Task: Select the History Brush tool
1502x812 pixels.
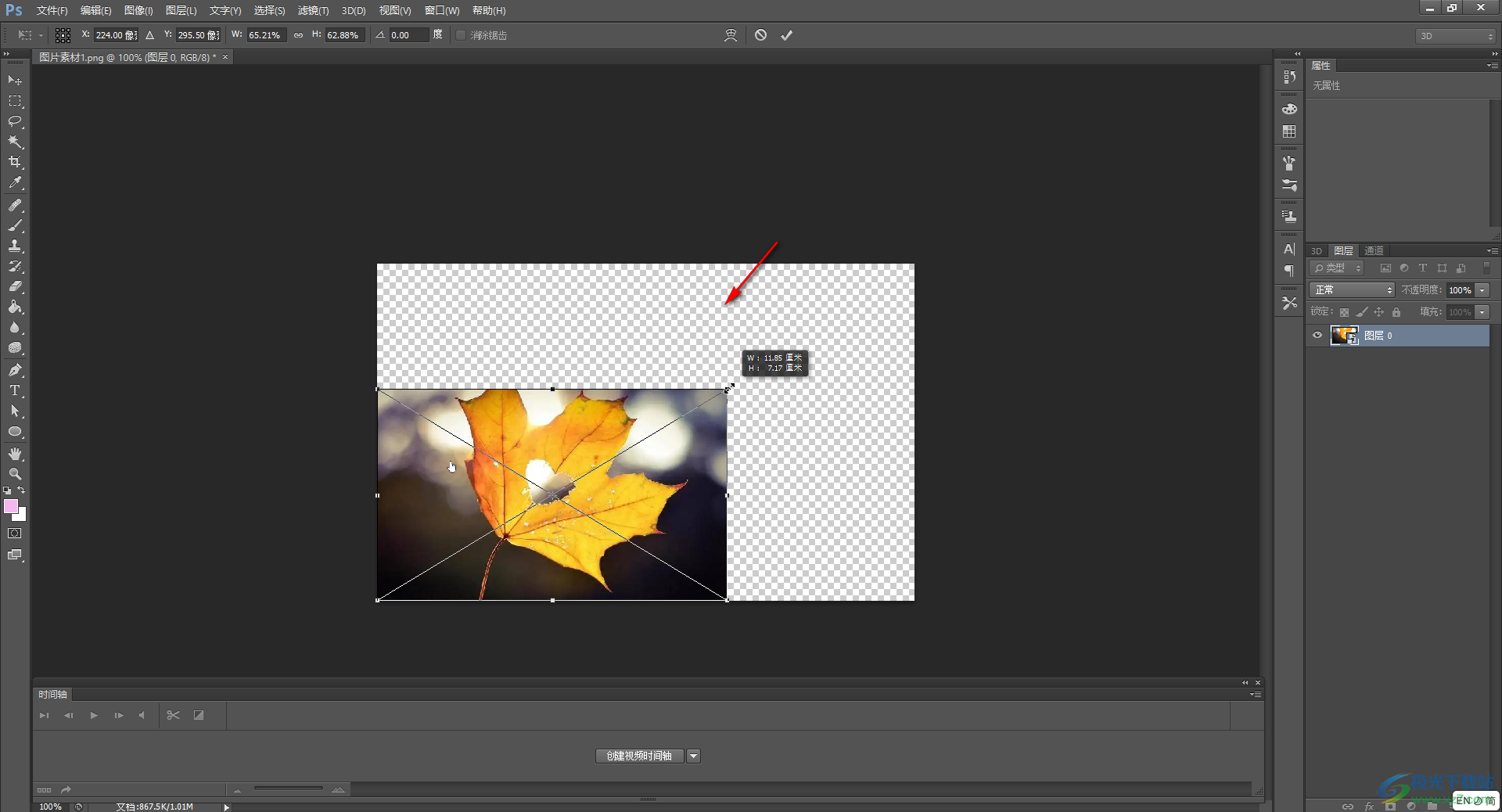Action: click(15, 266)
